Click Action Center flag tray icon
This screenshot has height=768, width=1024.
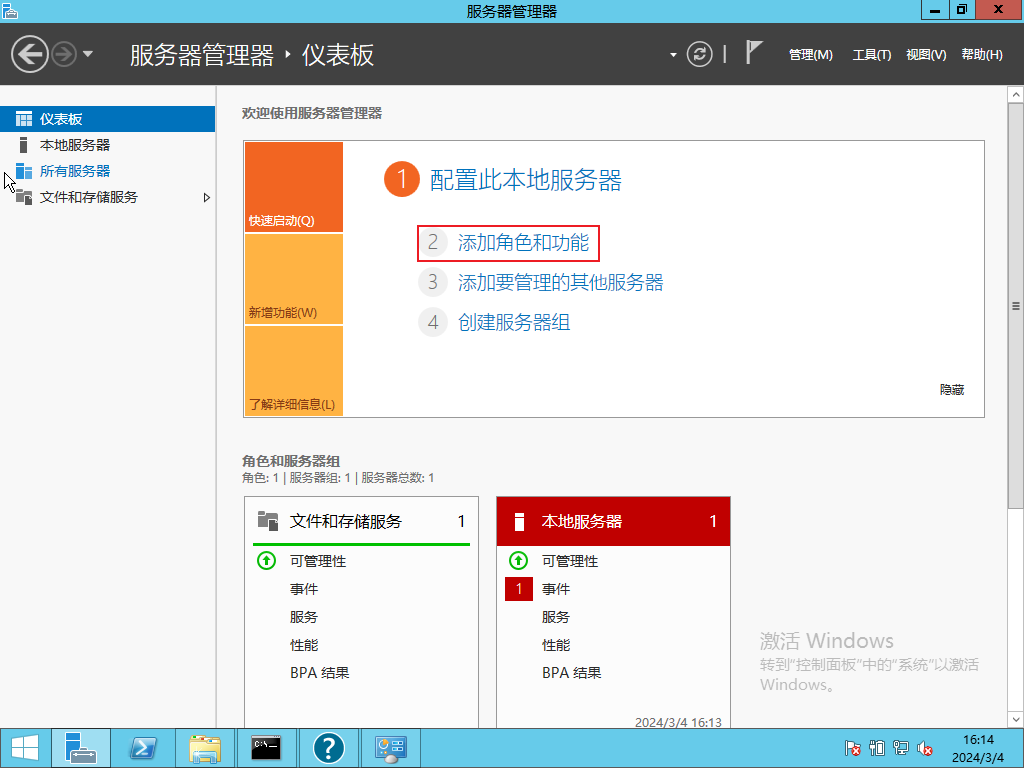click(852, 748)
